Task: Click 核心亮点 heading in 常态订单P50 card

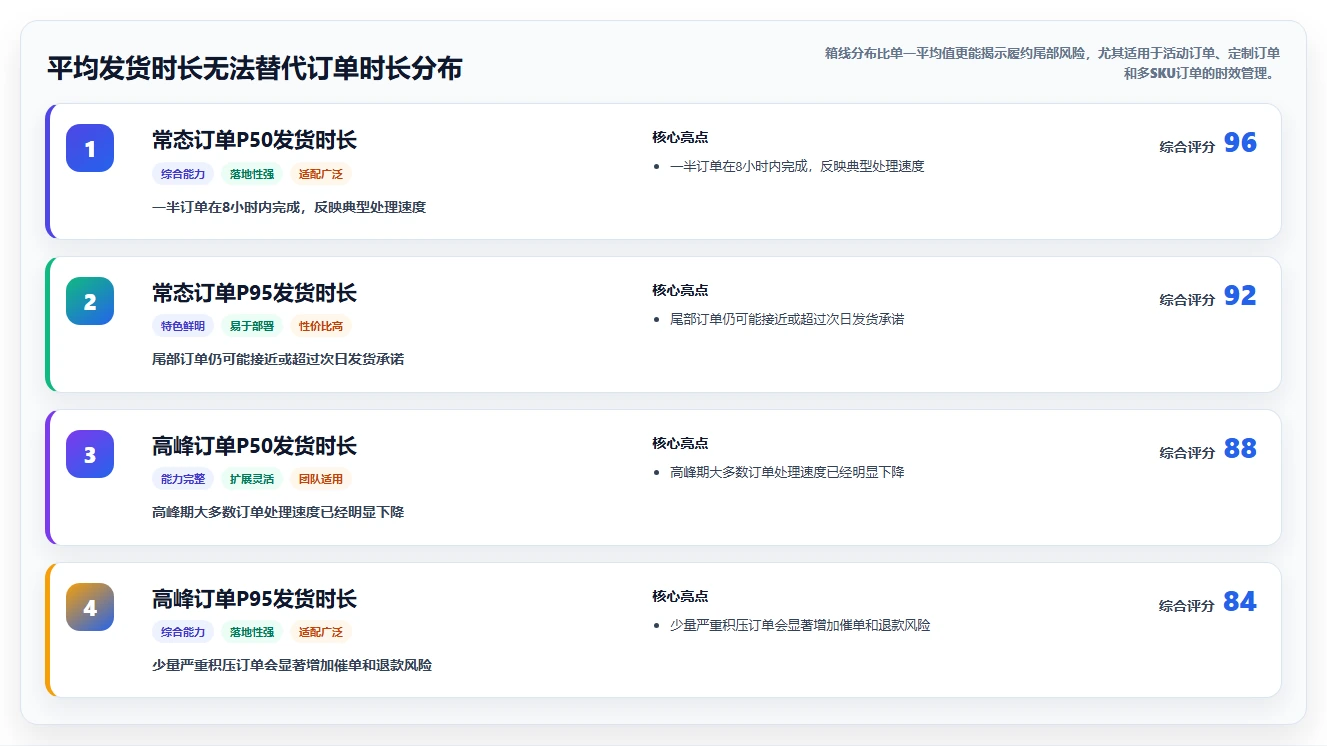Action: 680,137
